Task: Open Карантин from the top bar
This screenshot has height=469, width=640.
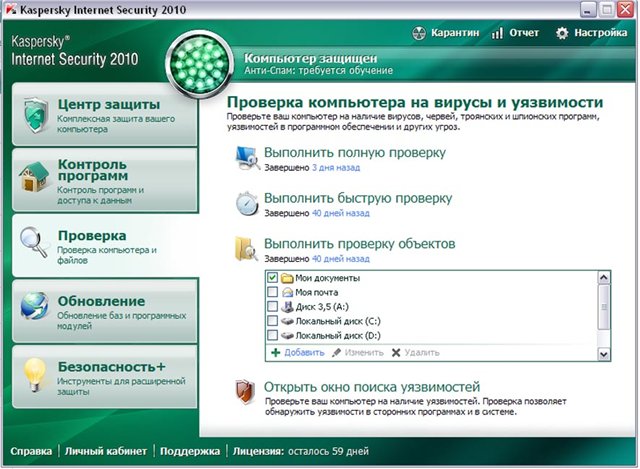Action: click(446, 33)
